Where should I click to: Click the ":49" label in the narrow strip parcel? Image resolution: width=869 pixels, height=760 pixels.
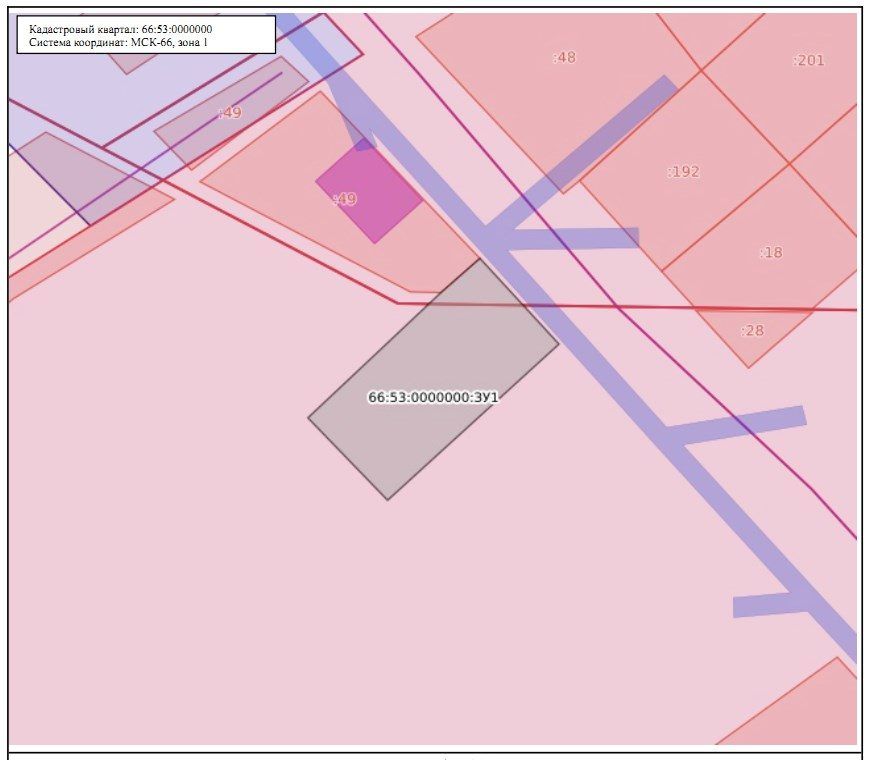click(x=230, y=113)
